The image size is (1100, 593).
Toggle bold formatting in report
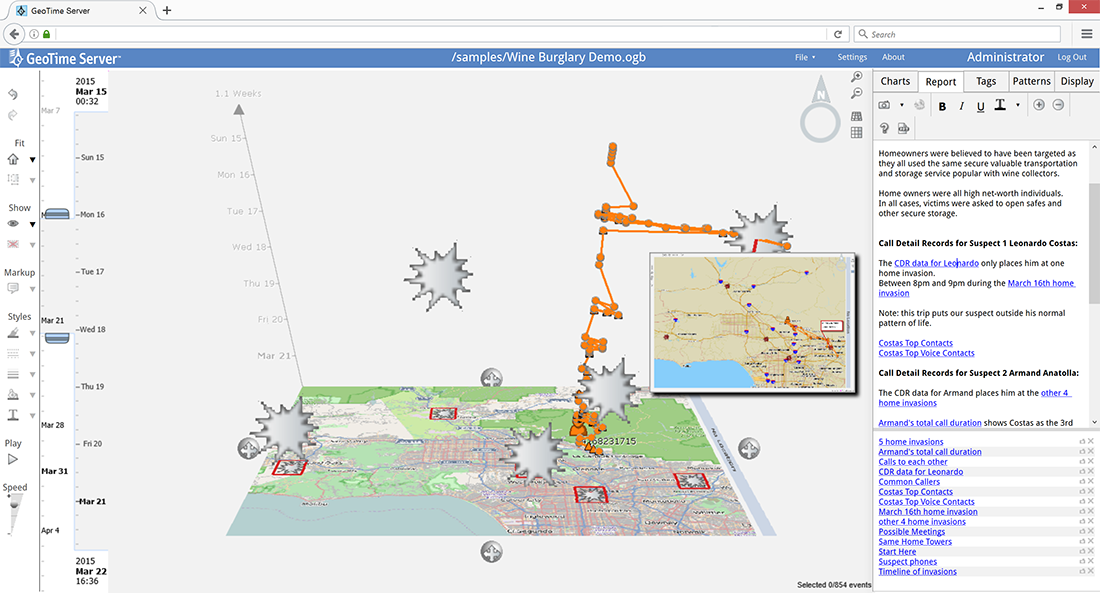(942, 106)
